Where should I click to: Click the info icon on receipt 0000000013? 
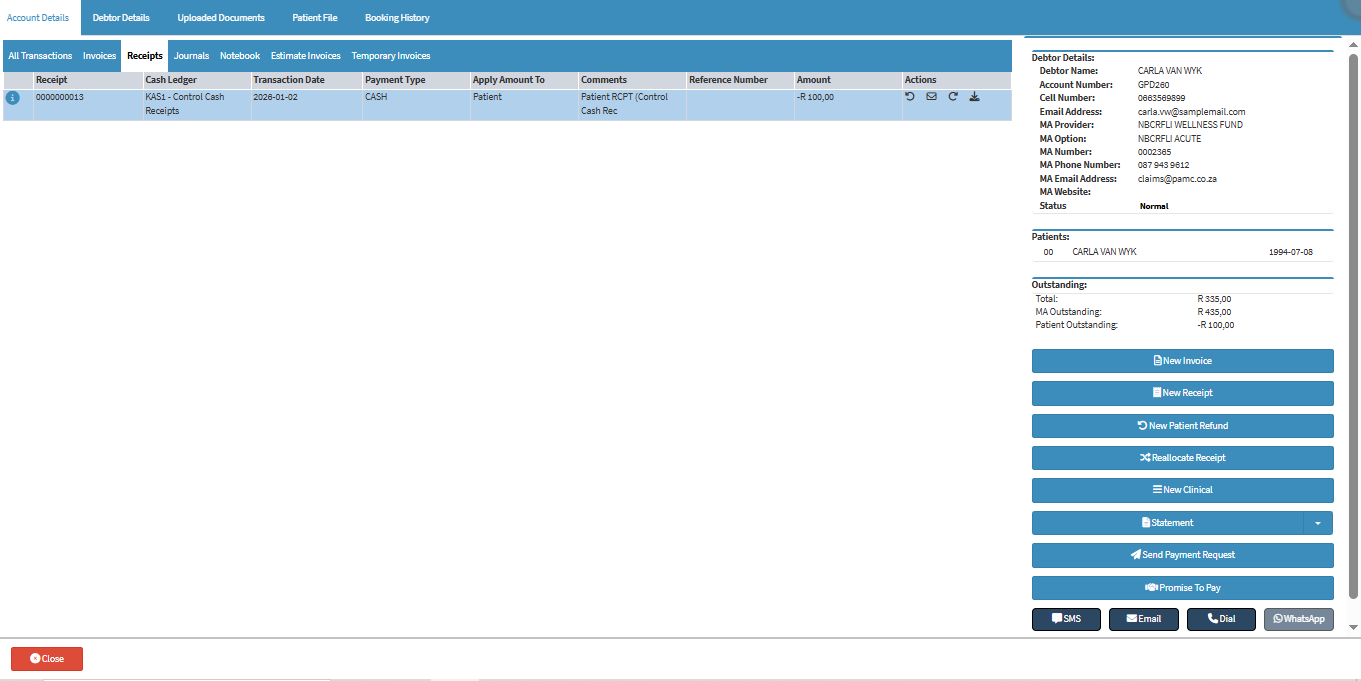pyautogui.click(x=13, y=98)
